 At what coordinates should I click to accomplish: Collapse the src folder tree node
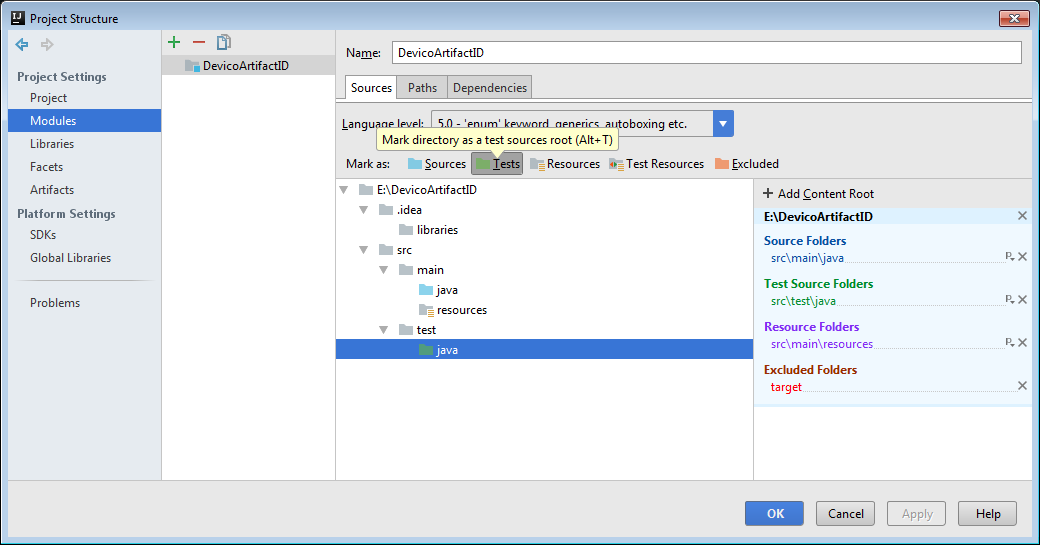pyautogui.click(x=363, y=250)
